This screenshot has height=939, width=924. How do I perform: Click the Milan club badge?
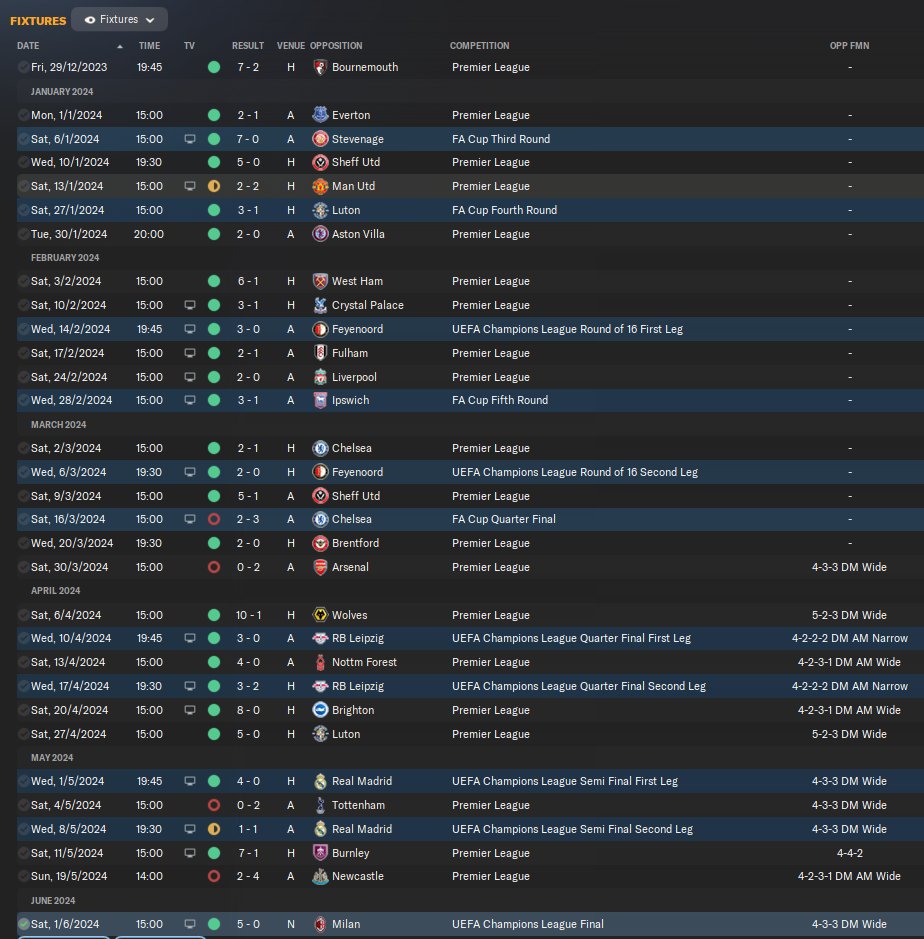pyautogui.click(x=320, y=924)
